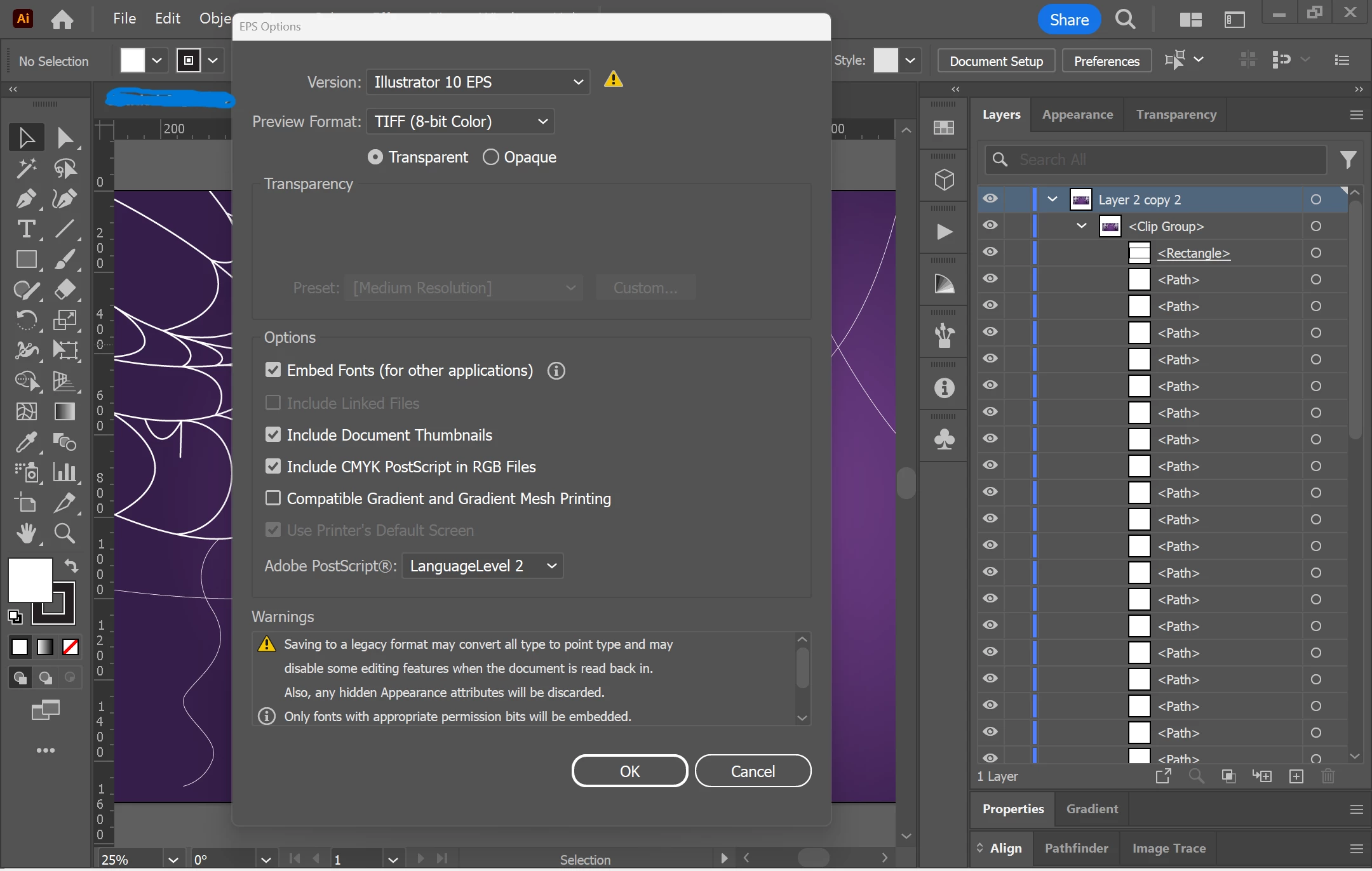The height and width of the screenshot is (871, 1372).
Task: Select the Pen tool
Action: [x=25, y=199]
